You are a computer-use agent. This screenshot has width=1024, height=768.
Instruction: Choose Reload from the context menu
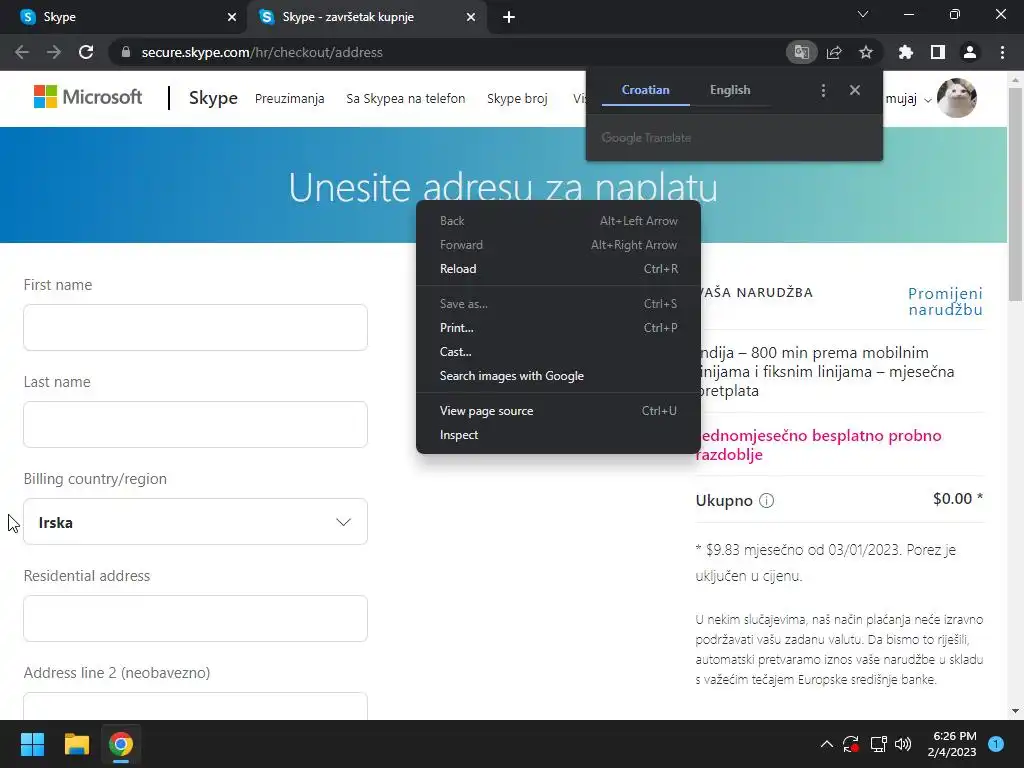[x=558, y=268]
